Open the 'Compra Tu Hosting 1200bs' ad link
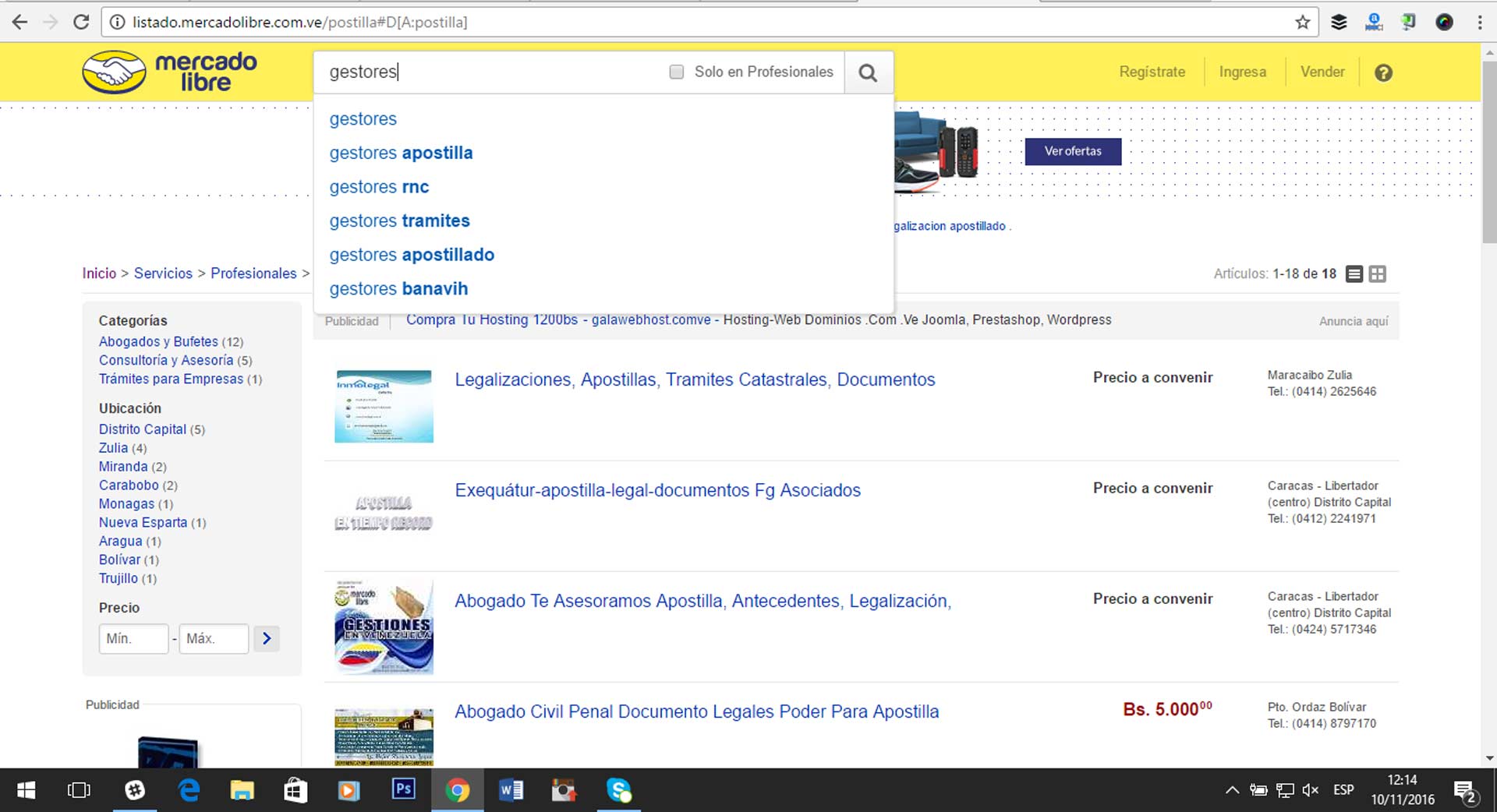 click(x=558, y=320)
